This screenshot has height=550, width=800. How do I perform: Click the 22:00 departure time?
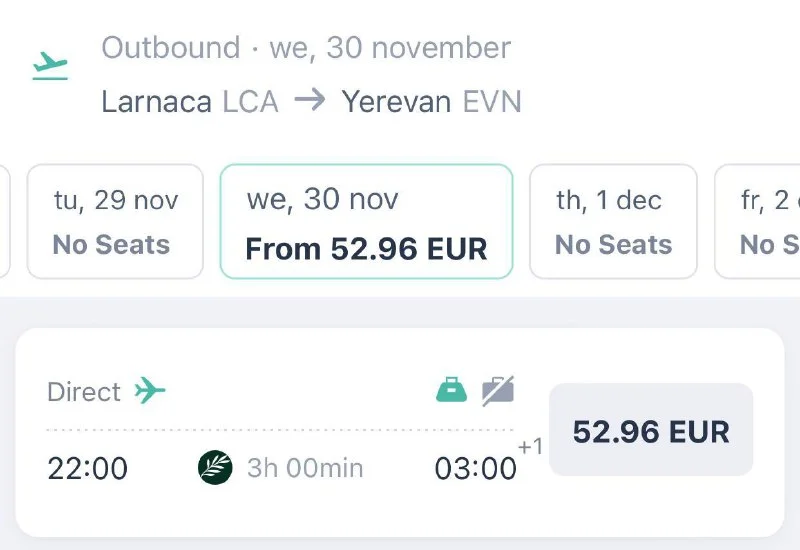click(88, 468)
